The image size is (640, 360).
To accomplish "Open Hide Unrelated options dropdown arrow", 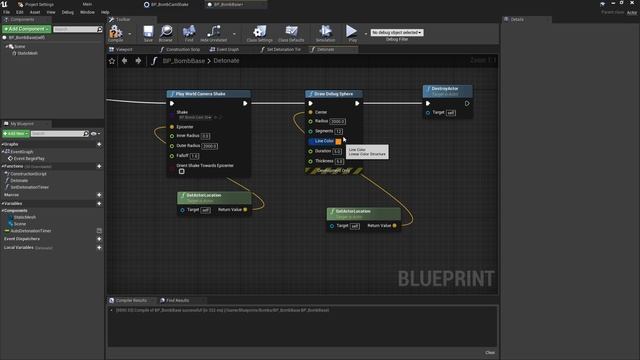I will (x=234, y=34).
